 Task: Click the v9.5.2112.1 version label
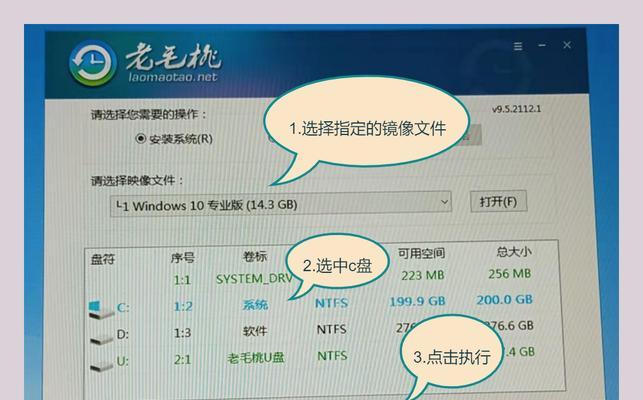(x=516, y=109)
